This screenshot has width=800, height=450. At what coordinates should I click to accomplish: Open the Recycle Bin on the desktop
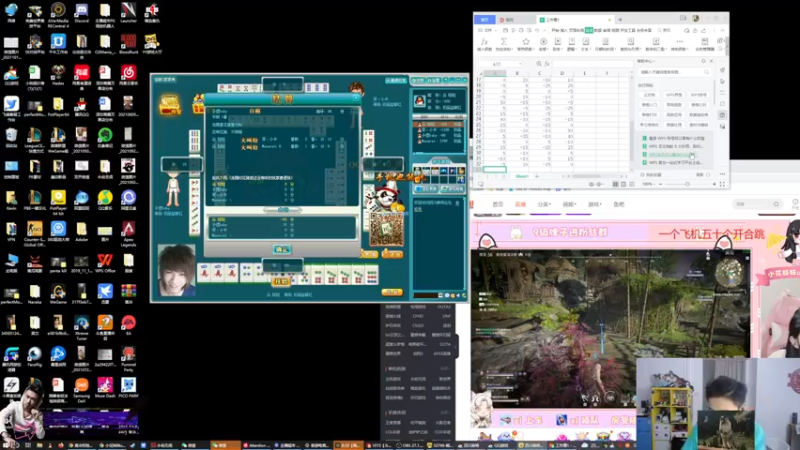point(11,138)
